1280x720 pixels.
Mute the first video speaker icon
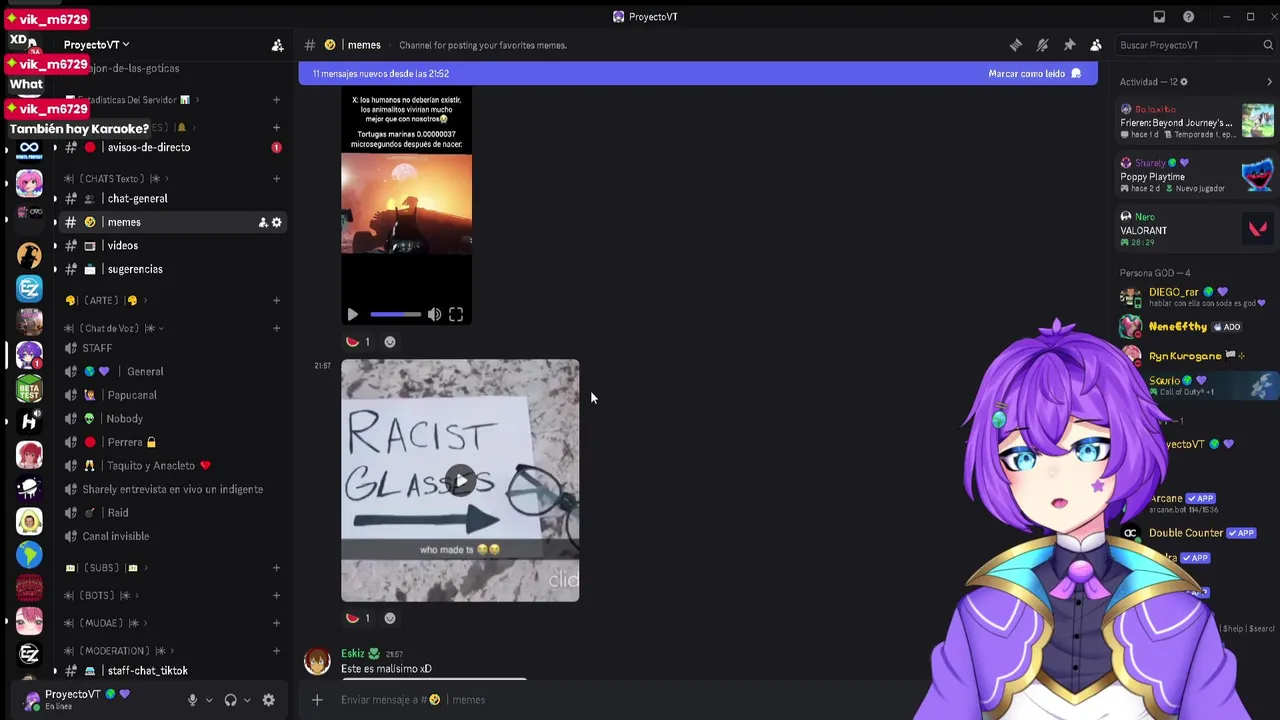[434, 314]
